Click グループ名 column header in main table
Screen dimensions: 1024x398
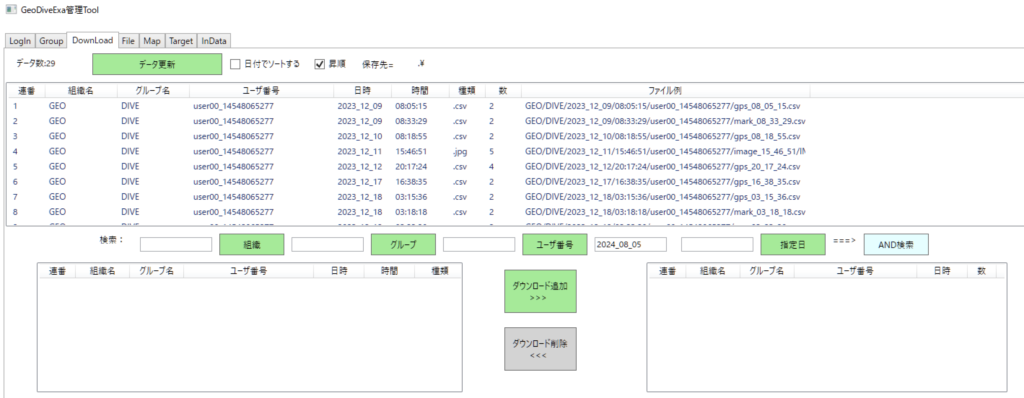pos(153,91)
